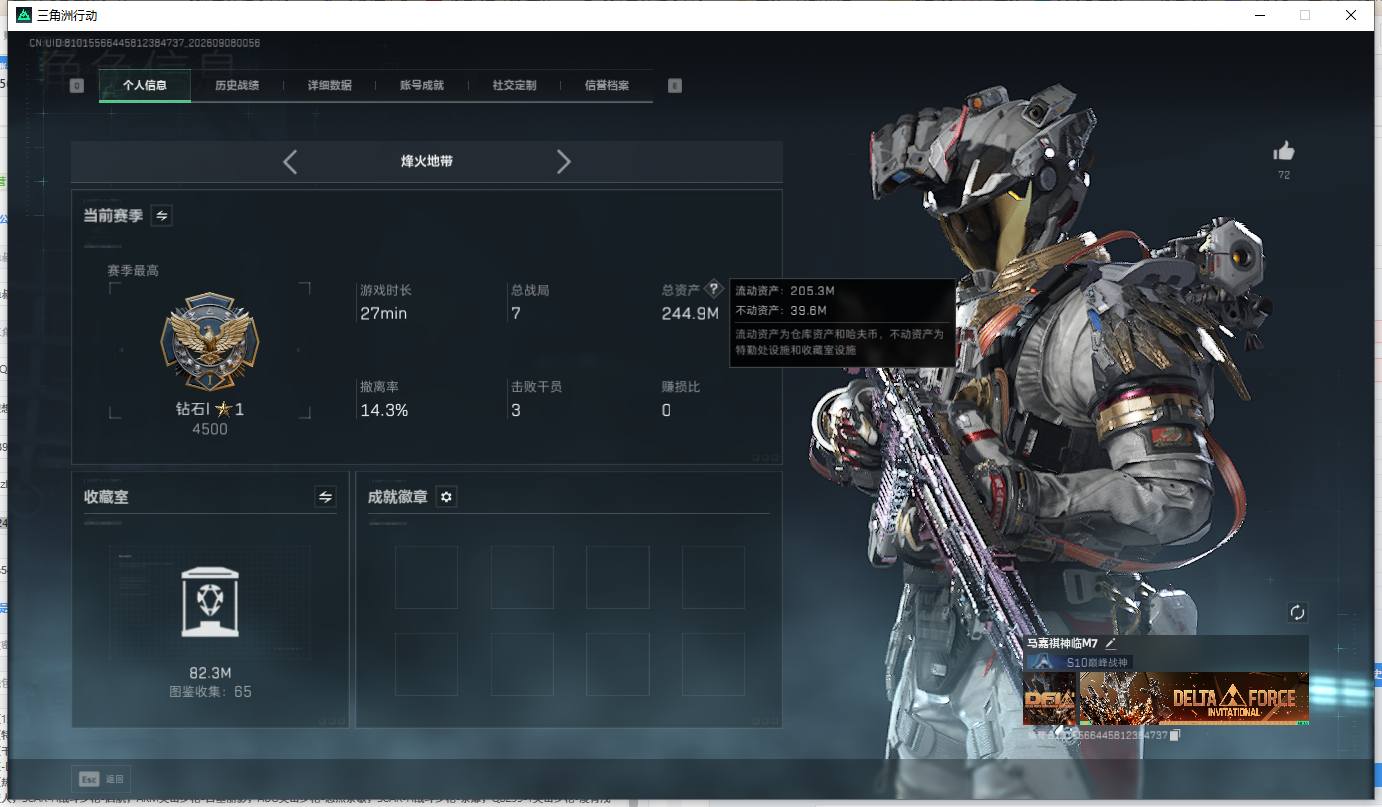Click the 三角洲行动 app icon in title bar
The width and height of the screenshot is (1382, 807).
click(24, 15)
